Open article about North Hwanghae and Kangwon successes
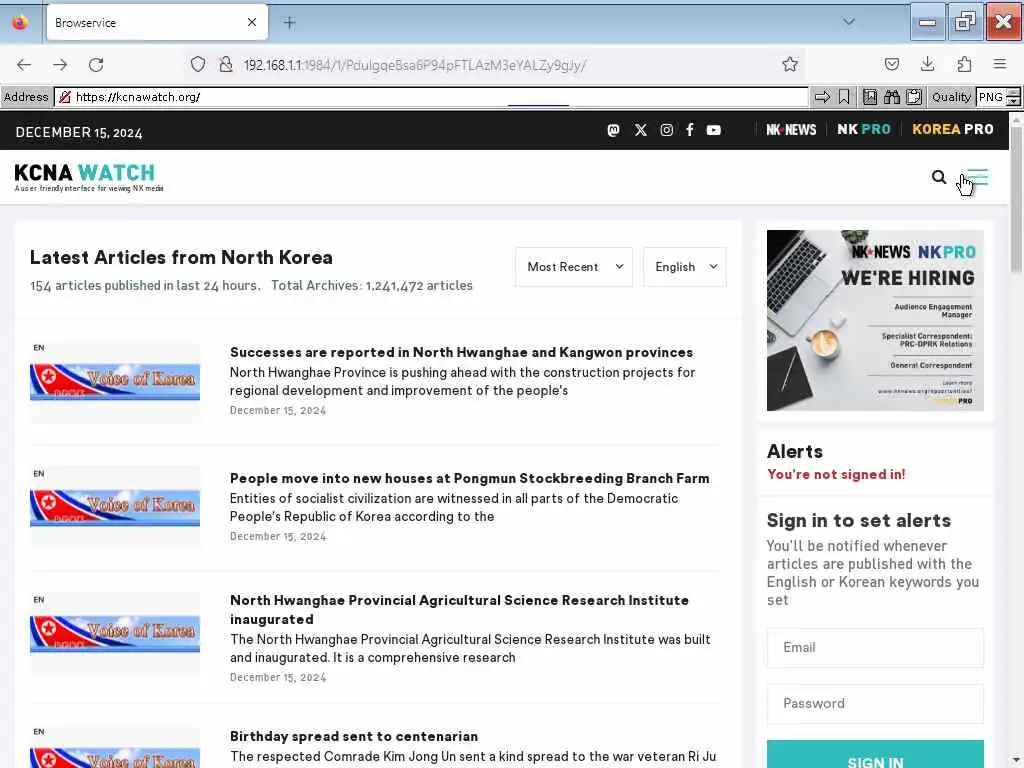This screenshot has width=1024, height=768. (x=461, y=353)
